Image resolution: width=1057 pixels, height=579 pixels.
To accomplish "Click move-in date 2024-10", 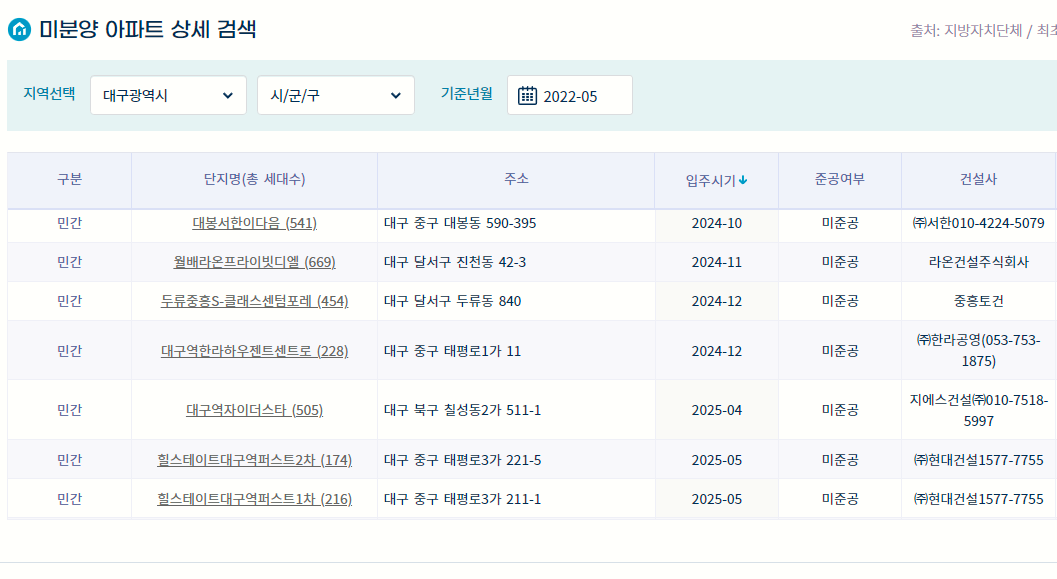I will (x=717, y=223).
